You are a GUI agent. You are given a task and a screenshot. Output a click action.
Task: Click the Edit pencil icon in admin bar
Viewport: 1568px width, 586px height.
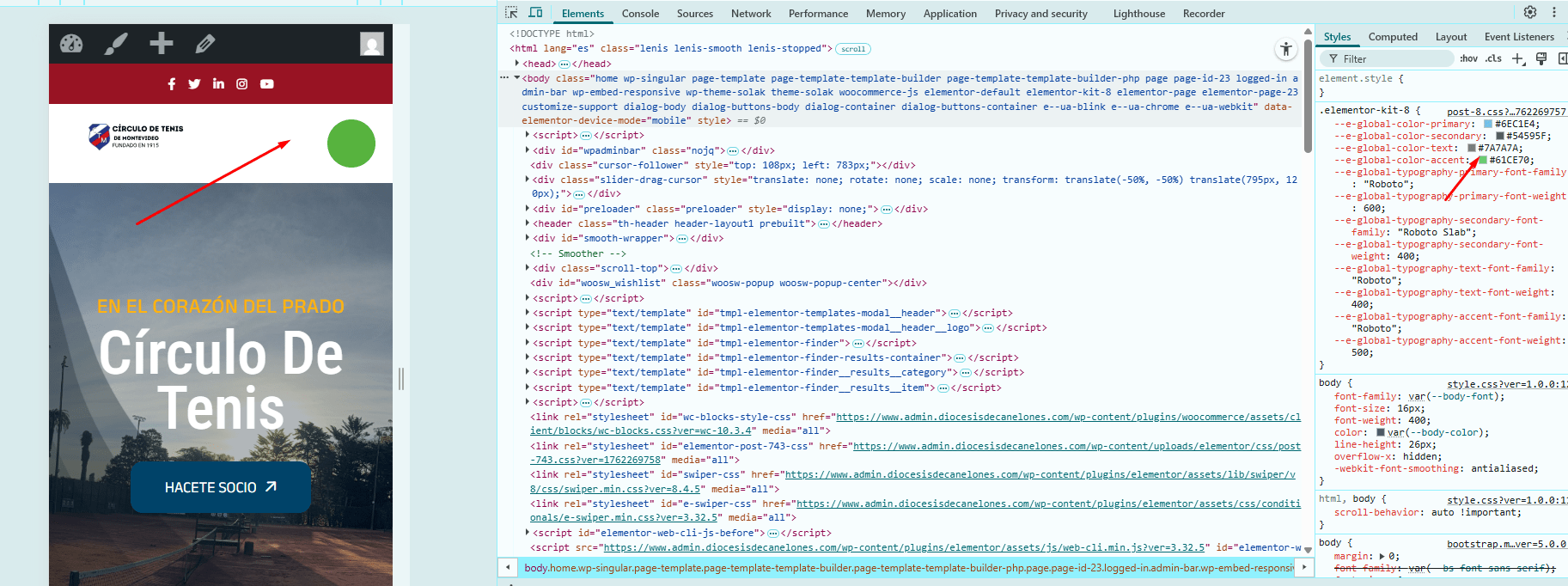(204, 44)
